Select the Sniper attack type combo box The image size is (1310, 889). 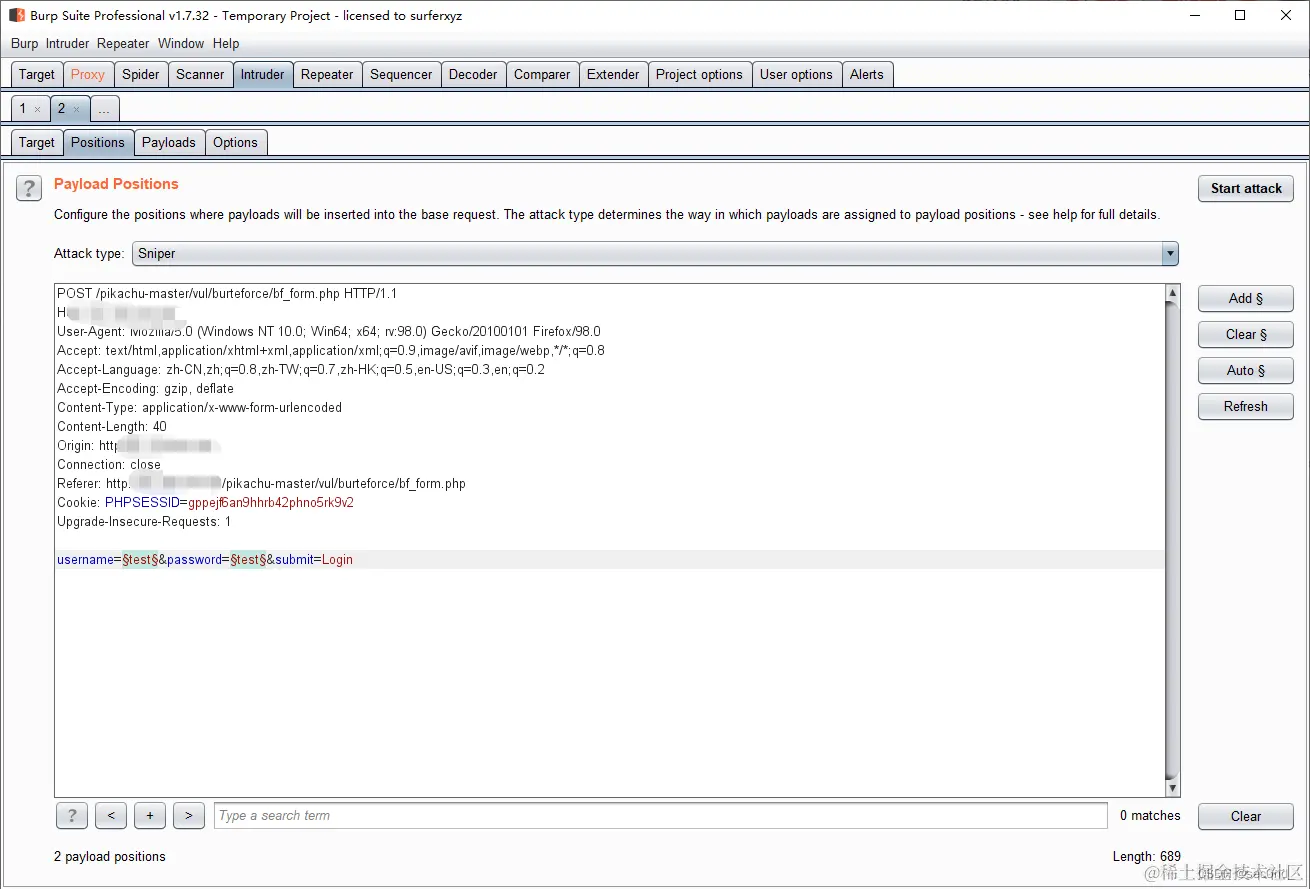coord(655,254)
